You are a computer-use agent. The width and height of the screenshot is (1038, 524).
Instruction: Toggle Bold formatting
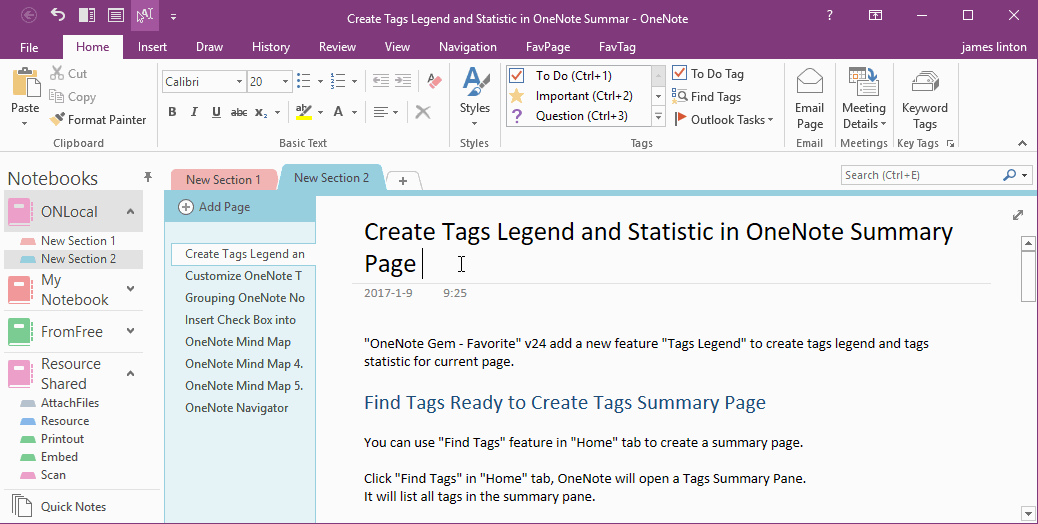[x=172, y=112]
